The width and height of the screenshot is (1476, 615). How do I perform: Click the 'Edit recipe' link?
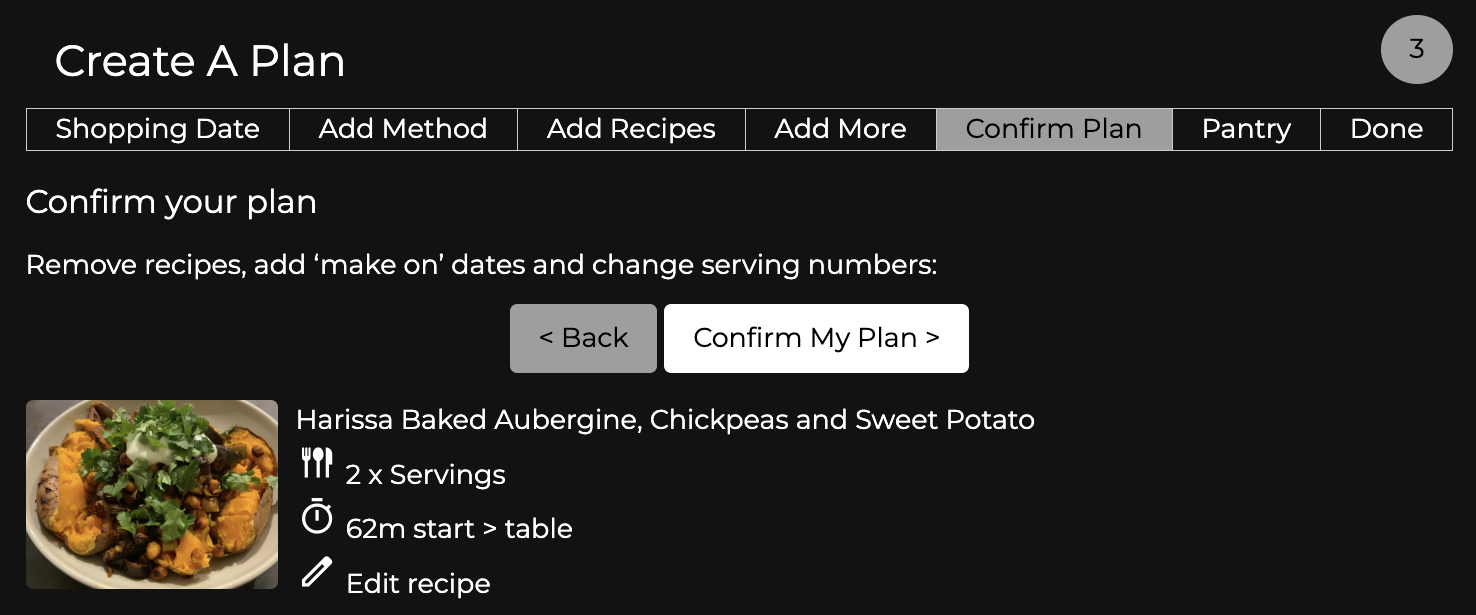pos(418,583)
